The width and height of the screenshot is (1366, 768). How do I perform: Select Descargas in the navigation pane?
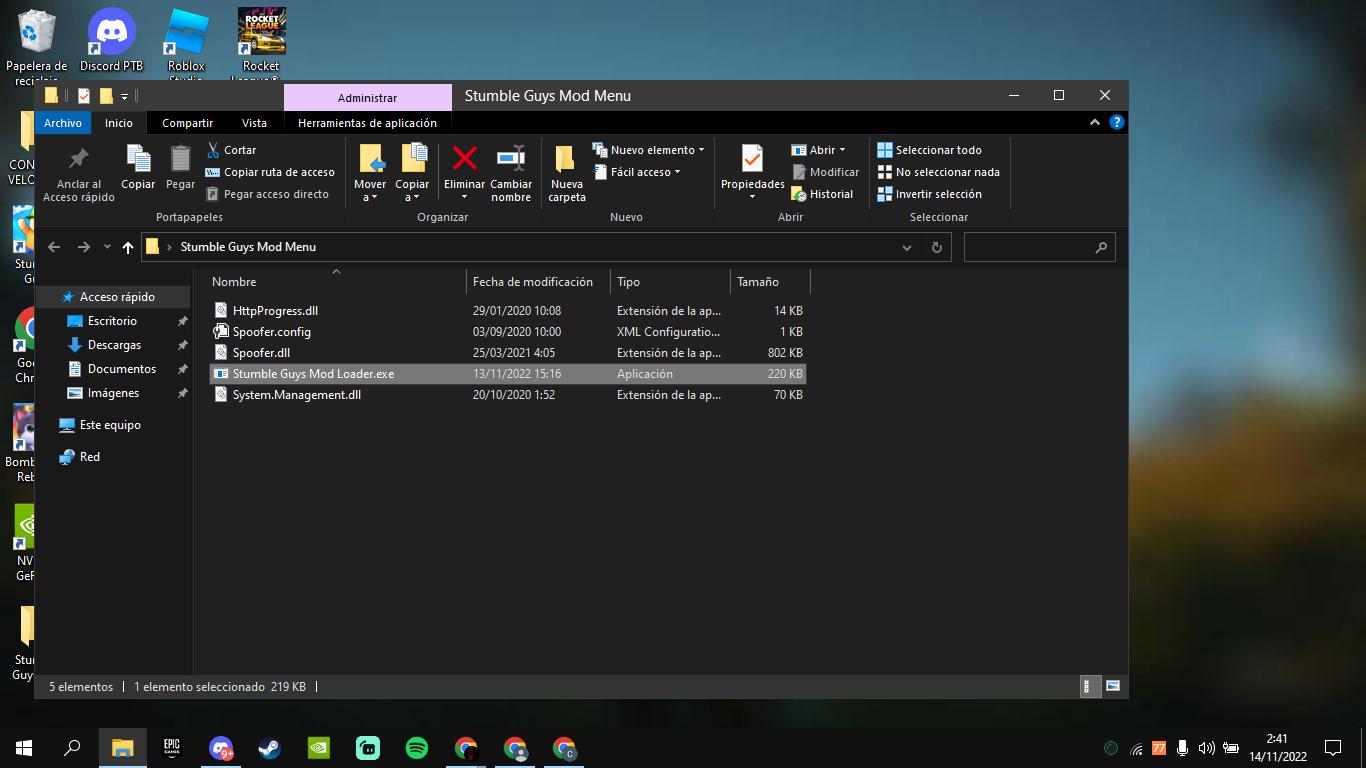[x=114, y=345]
